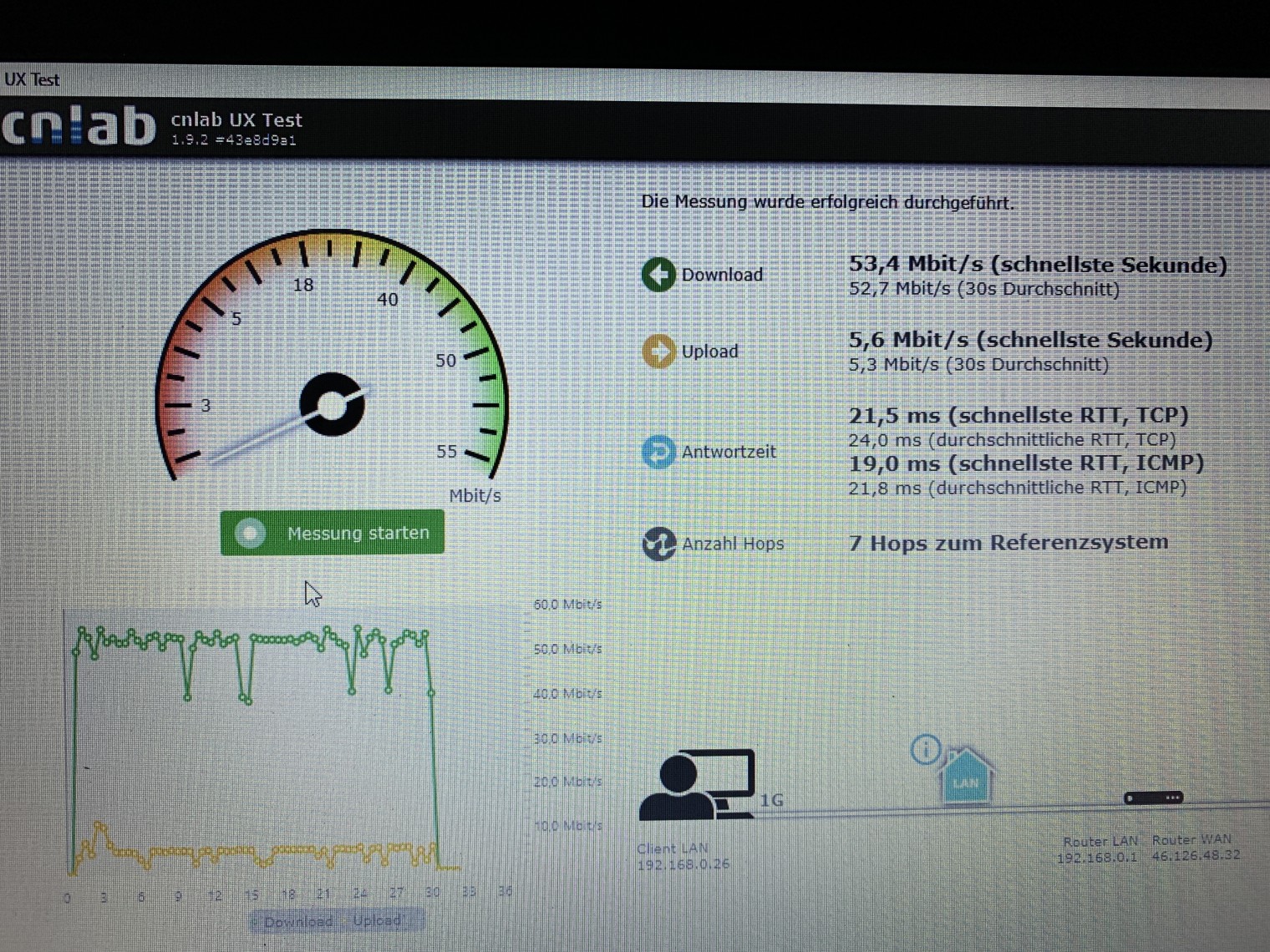Click the Client LAN IP address
The height and width of the screenshot is (952, 1270).
(683, 864)
